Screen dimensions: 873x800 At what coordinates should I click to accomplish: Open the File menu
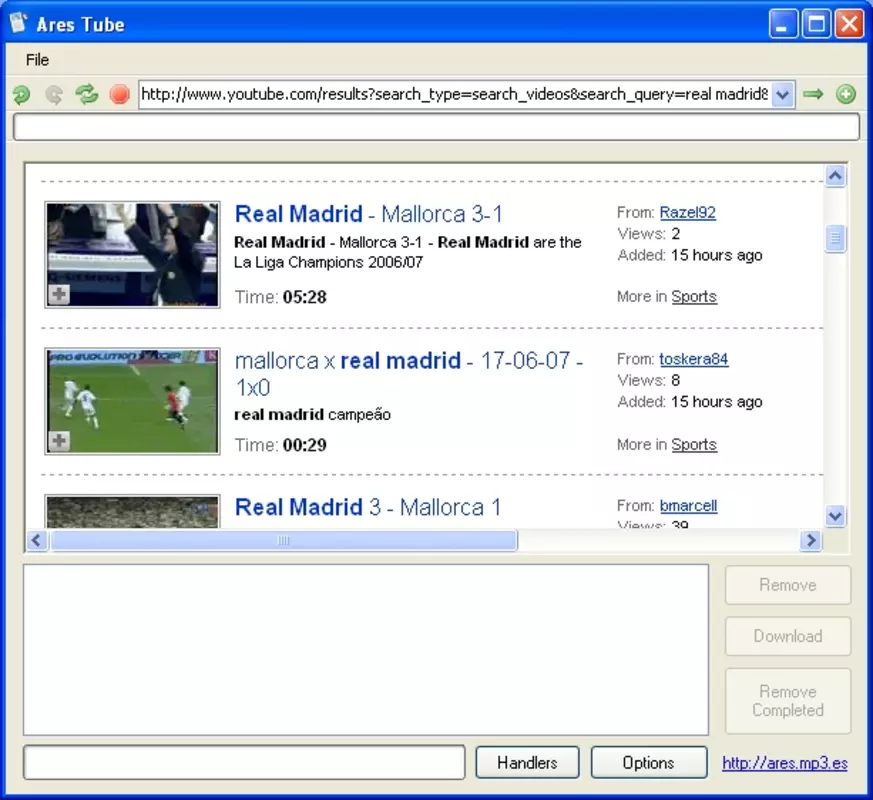click(37, 60)
